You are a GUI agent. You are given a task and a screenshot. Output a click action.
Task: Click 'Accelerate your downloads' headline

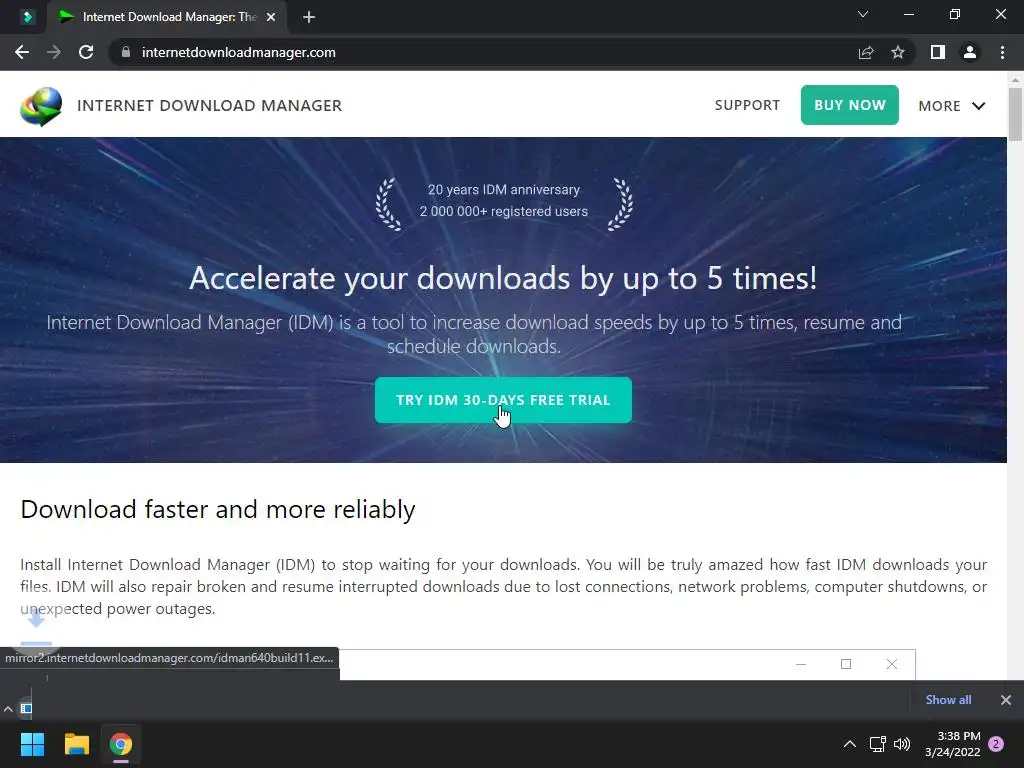click(x=503, y=278)
